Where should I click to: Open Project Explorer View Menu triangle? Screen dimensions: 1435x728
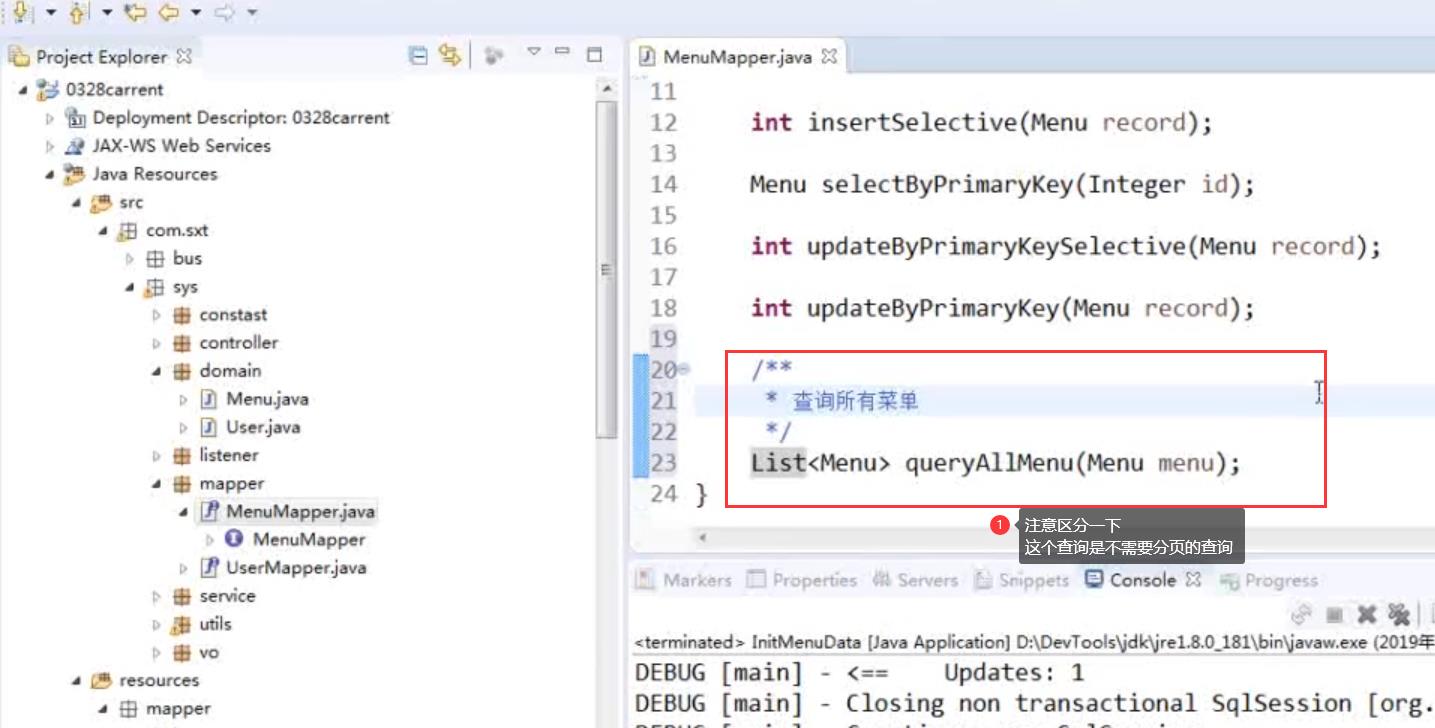click(534, 52)
